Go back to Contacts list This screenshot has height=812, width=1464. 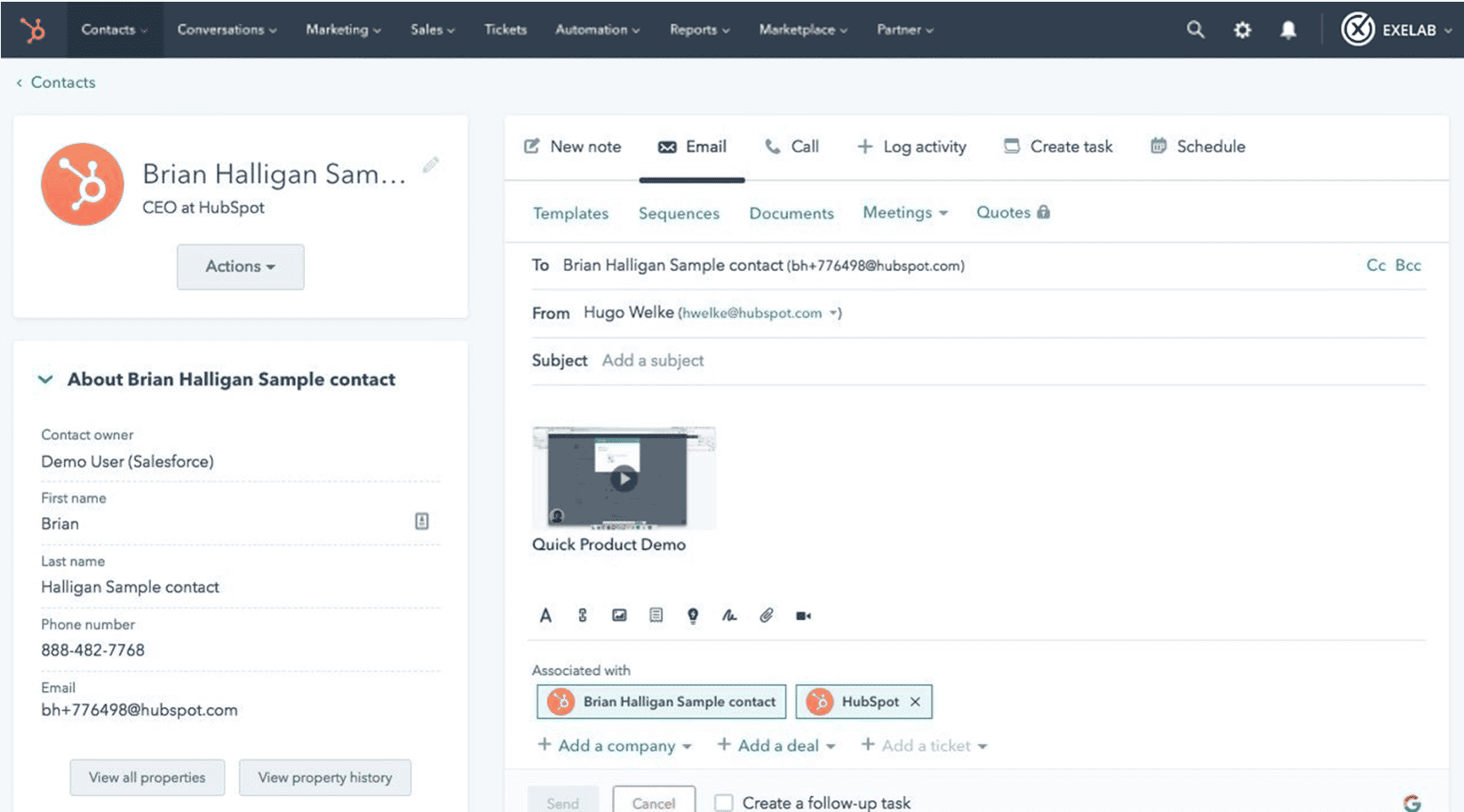56,82
